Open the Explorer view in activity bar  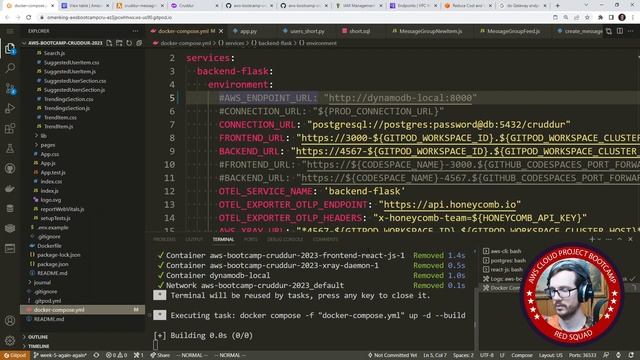[x=10, y=49]
